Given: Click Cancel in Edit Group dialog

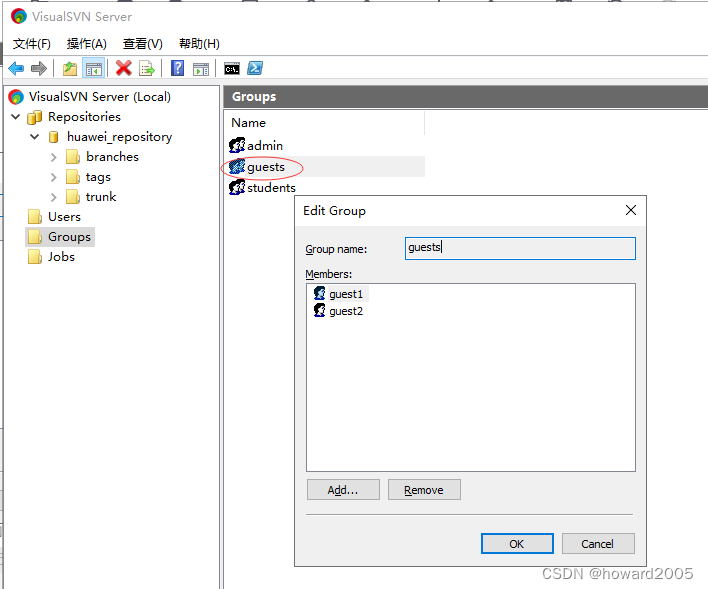Looking at the screenshot, I should 598,544.
